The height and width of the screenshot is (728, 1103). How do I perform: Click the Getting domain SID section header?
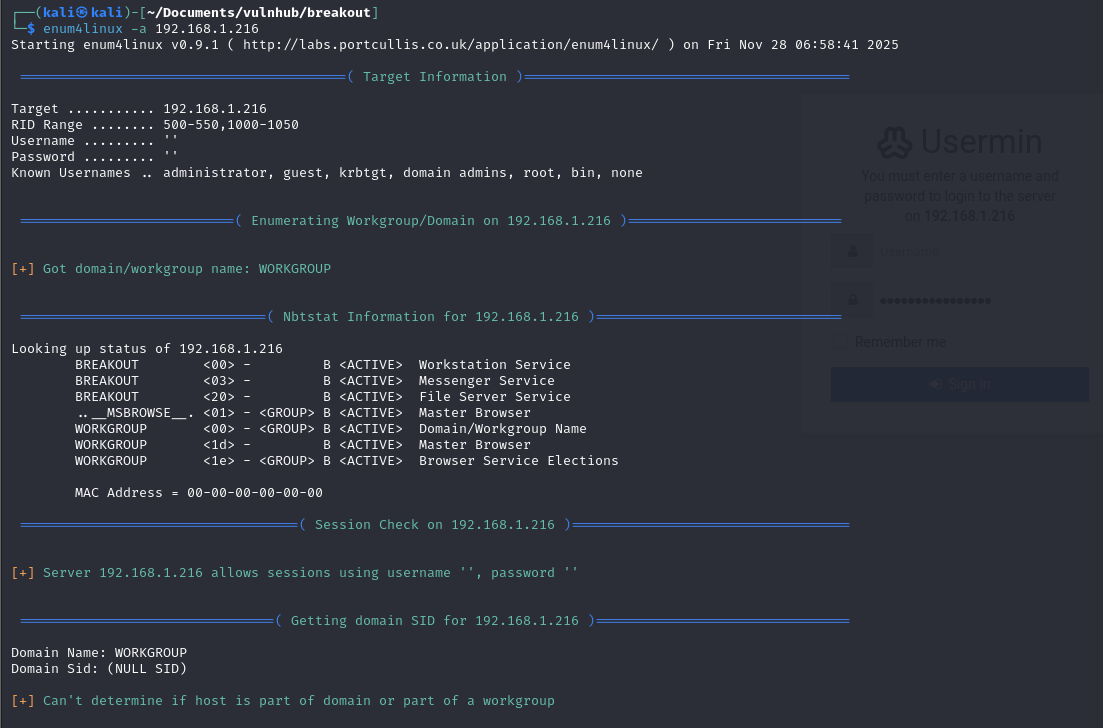point(435,621)
